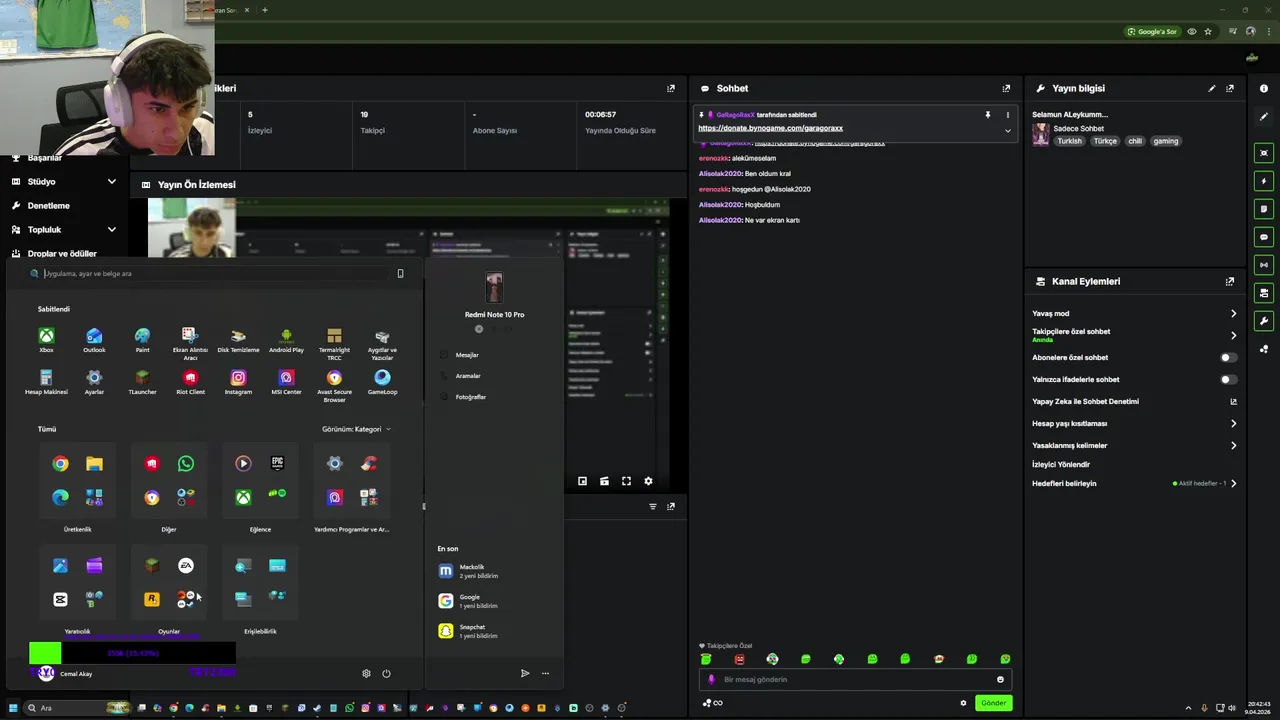Open Ekran Alıntısı Aracı snipping tool
Image resolution: width=1280 pixels, height=720 pixels.
point(190,343)
